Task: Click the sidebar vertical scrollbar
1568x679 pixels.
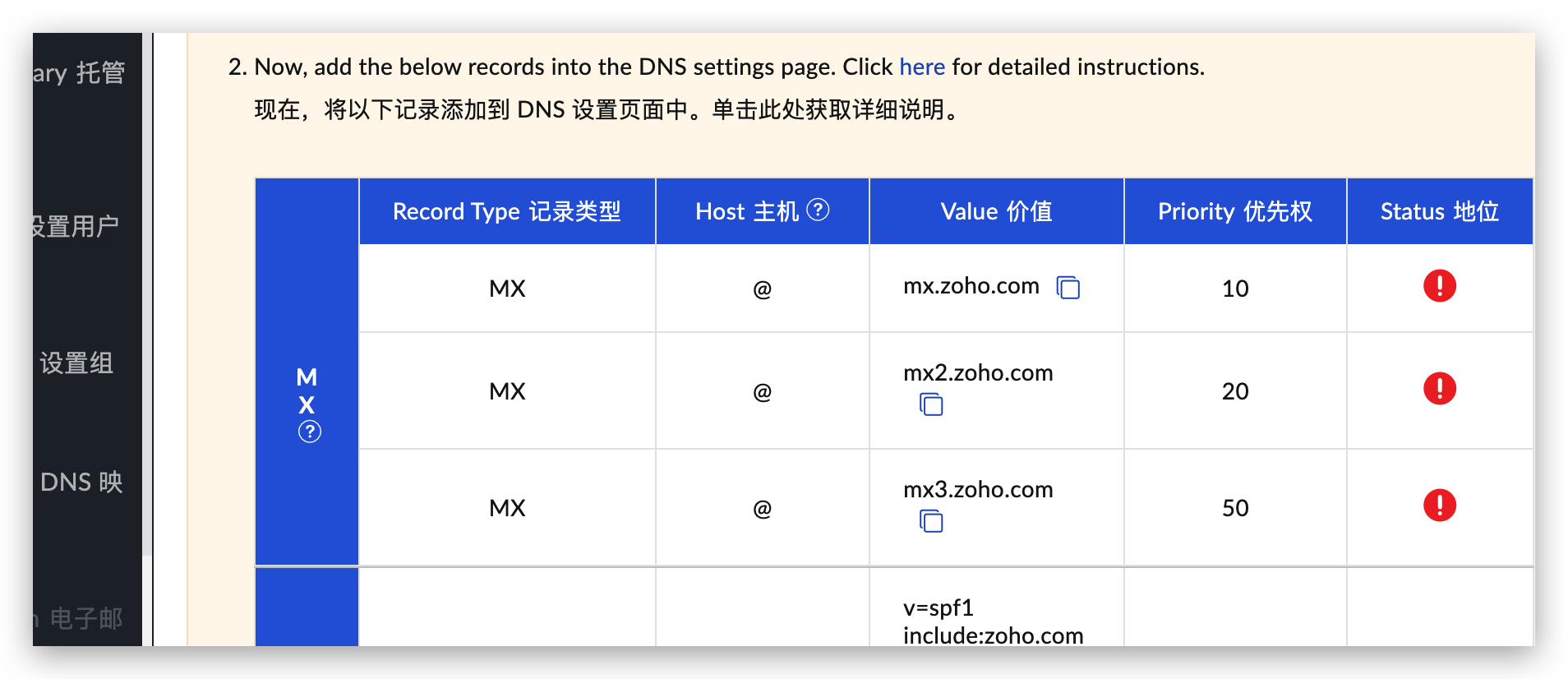Action: (147, 296)
